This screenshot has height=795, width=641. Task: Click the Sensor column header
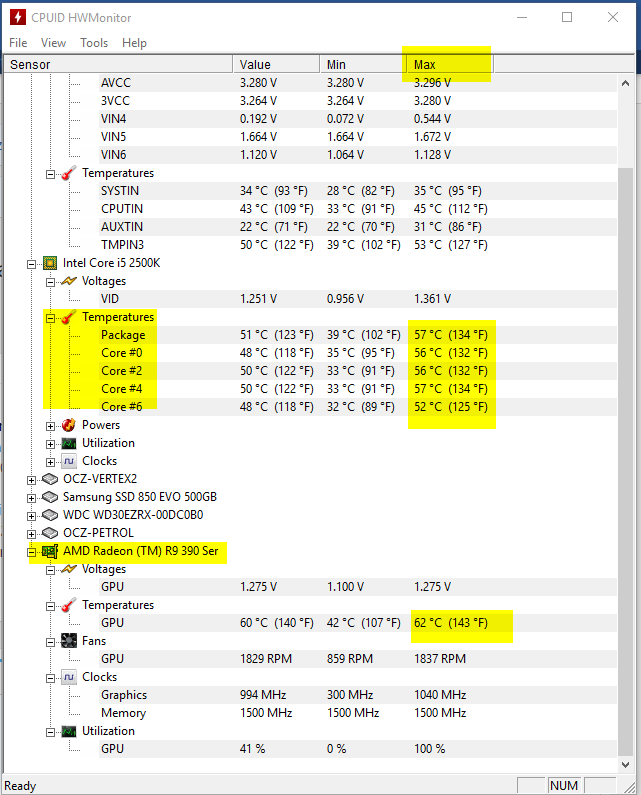pos(118,64)
